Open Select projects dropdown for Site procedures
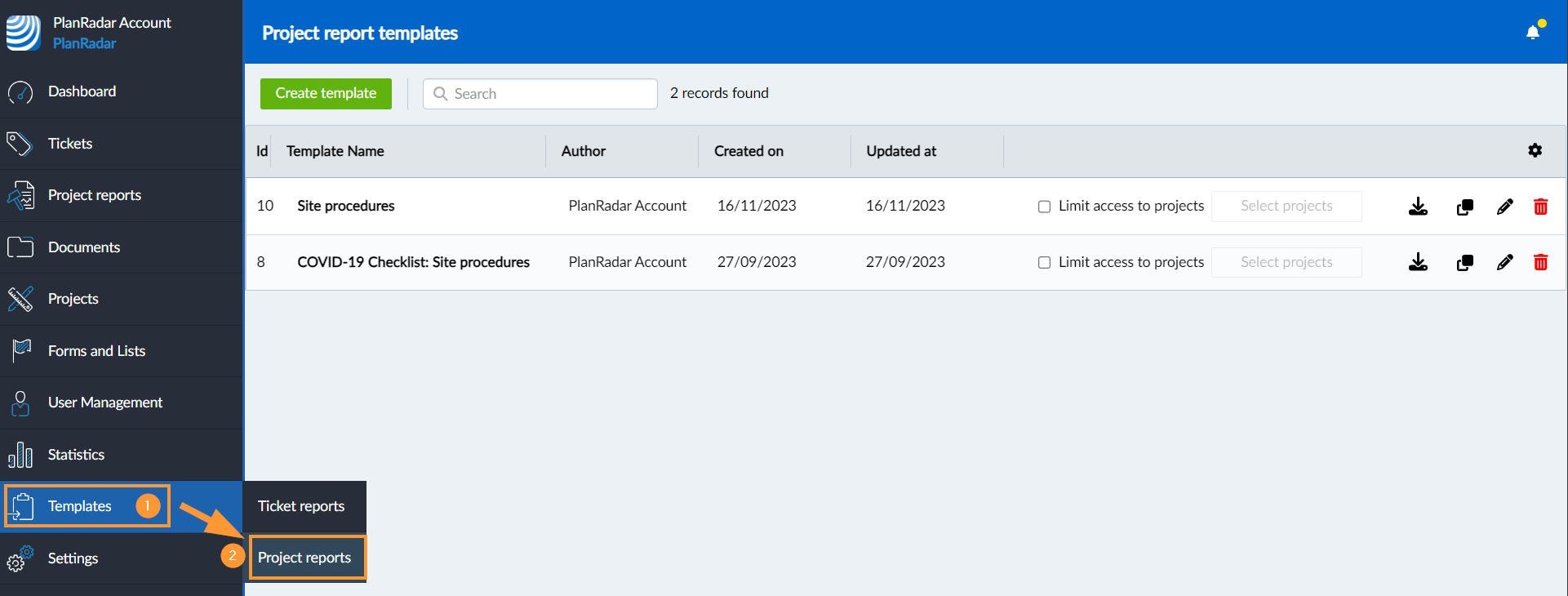 pyautogui.click(x=1286, y=206)
